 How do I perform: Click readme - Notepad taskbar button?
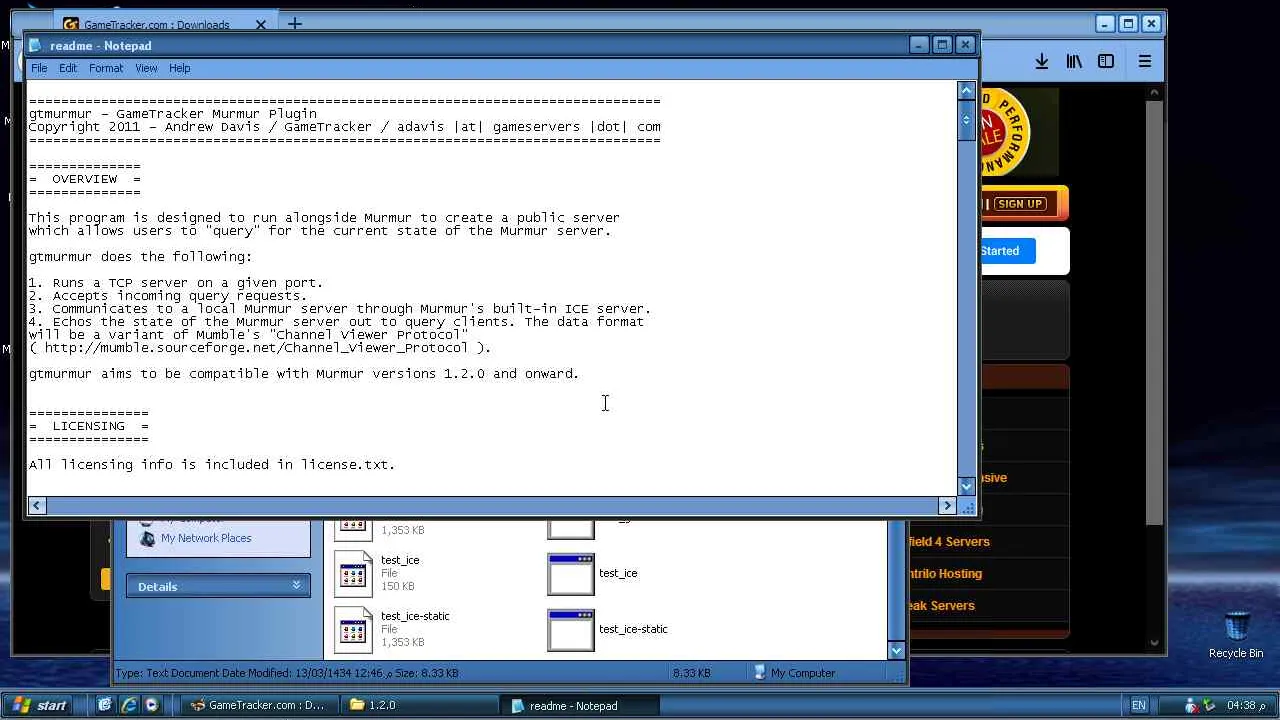tap(580, 705)
